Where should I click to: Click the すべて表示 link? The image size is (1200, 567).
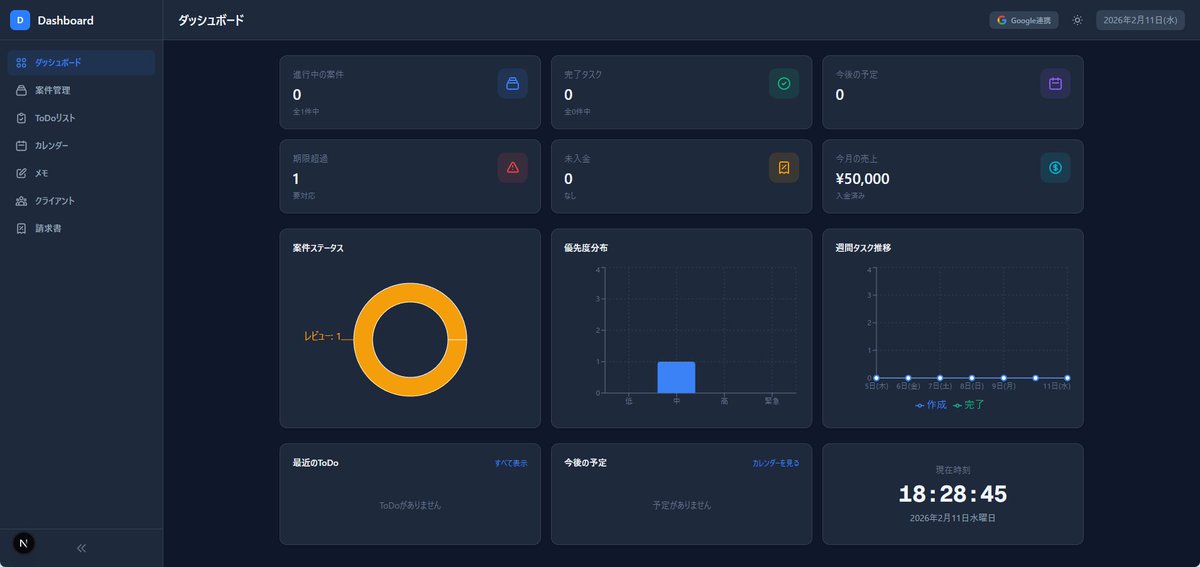click(x=511, y=464)
